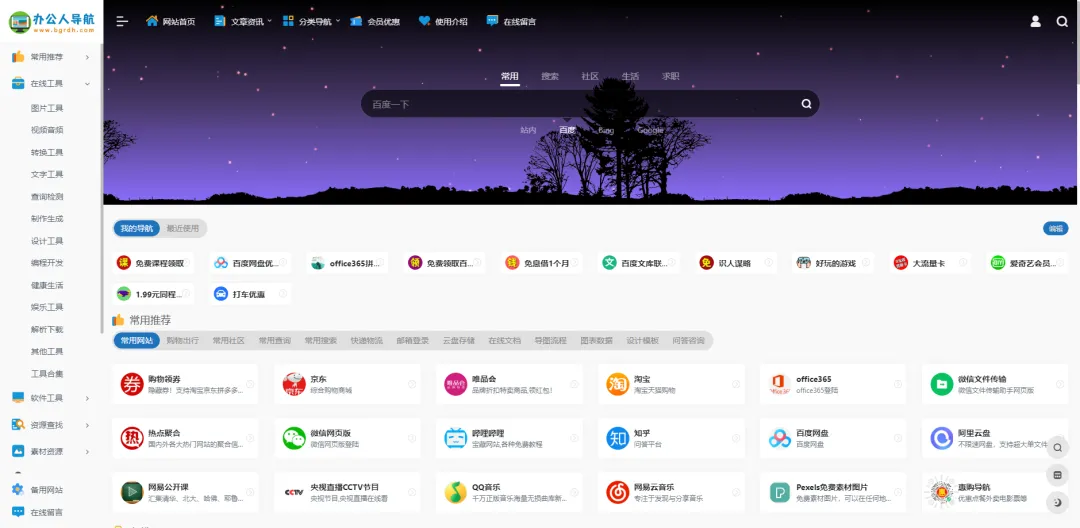The width and height of the screenshot is (1080, 528).
Task: Open 会员优惠 in top menu
Action: pos(375,21)
